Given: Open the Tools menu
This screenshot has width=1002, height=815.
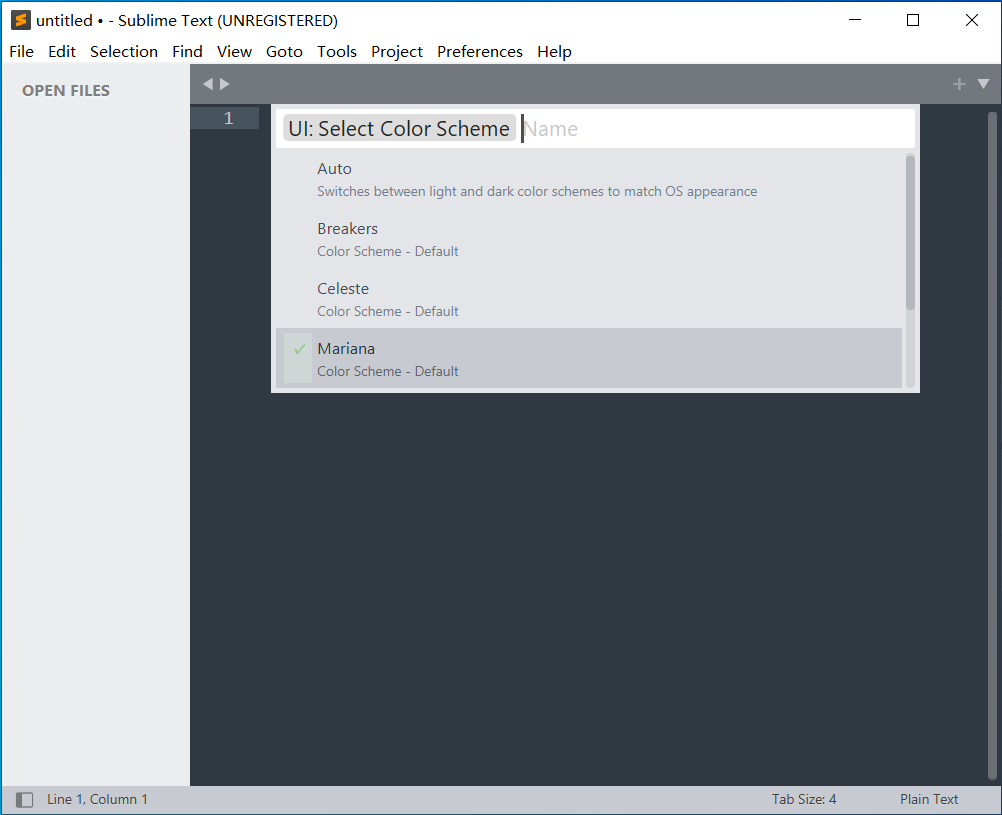Looking at the screenshot, I should pyautogui.click(x=336, y=51).
